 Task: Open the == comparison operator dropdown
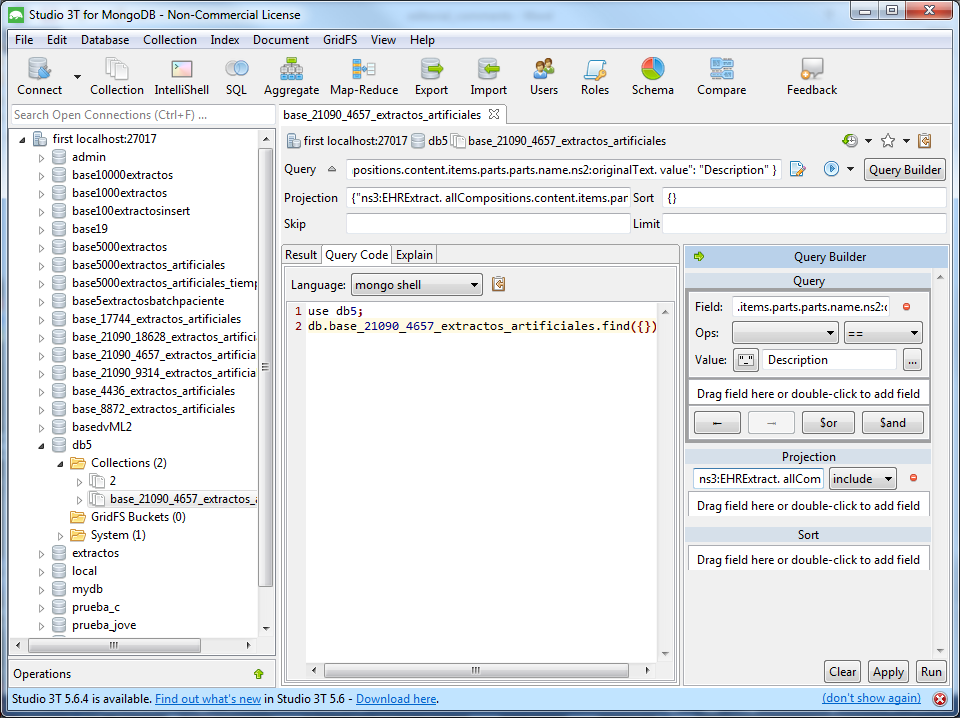pyautogui.click(x=882, y=333)
